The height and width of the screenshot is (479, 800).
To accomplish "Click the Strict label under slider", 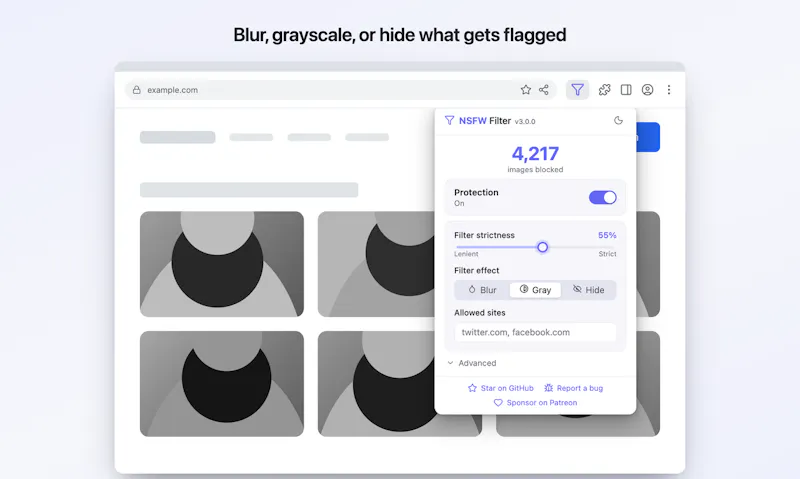I will (607, 254).
